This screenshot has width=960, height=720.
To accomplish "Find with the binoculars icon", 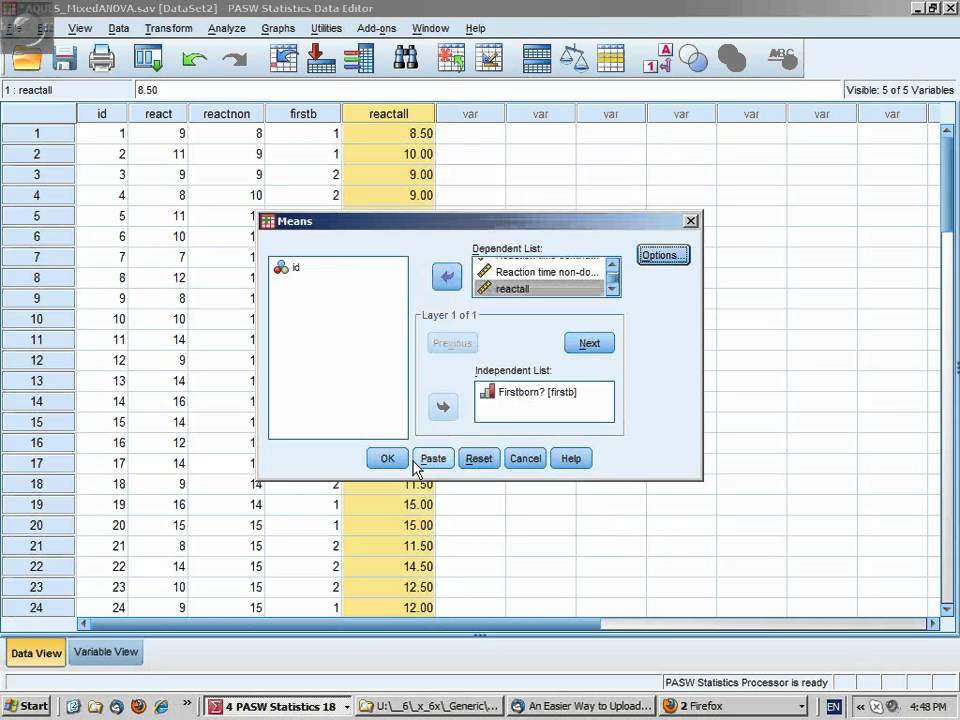I will [405, 58].
